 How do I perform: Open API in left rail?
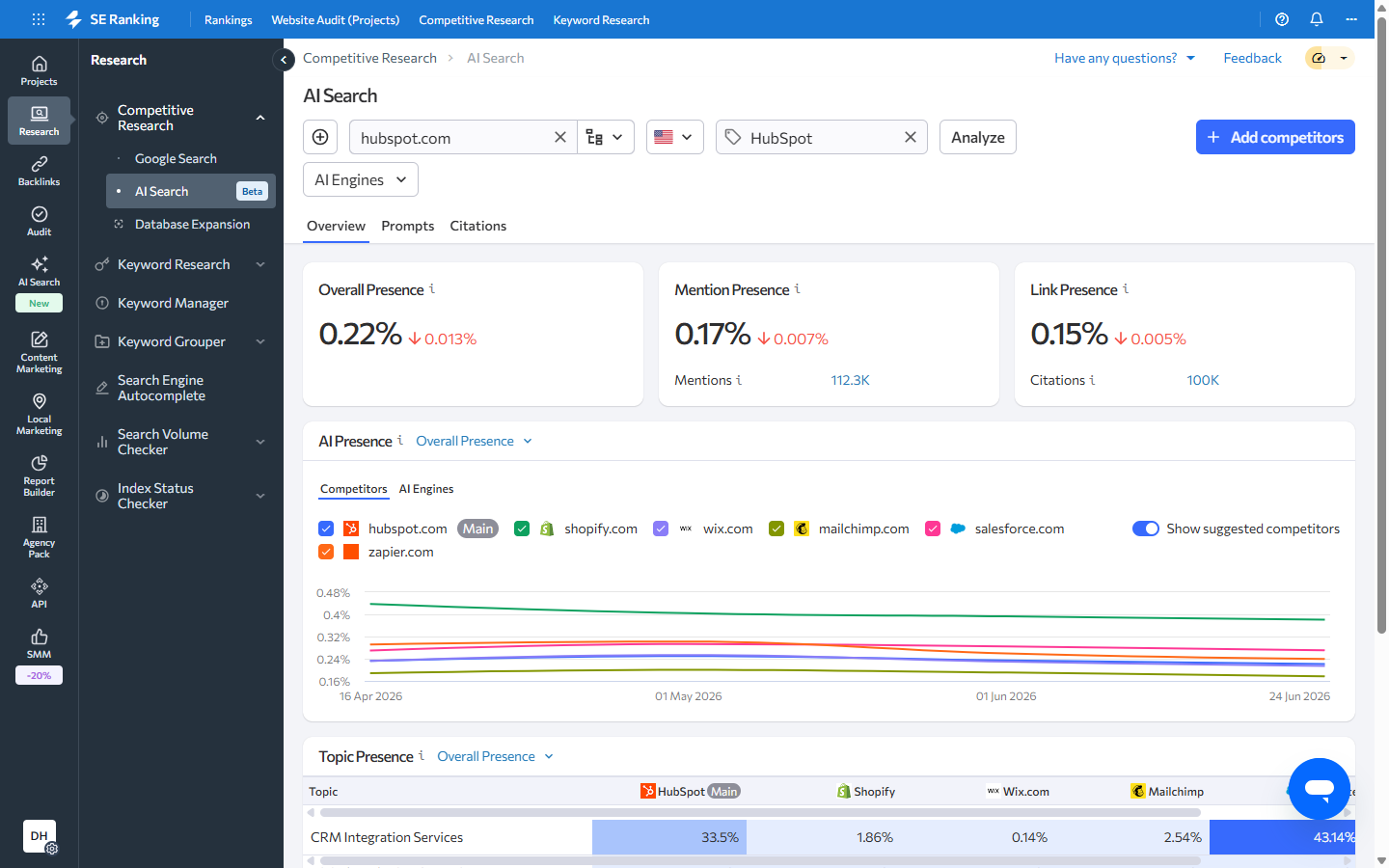click(39, 593)
